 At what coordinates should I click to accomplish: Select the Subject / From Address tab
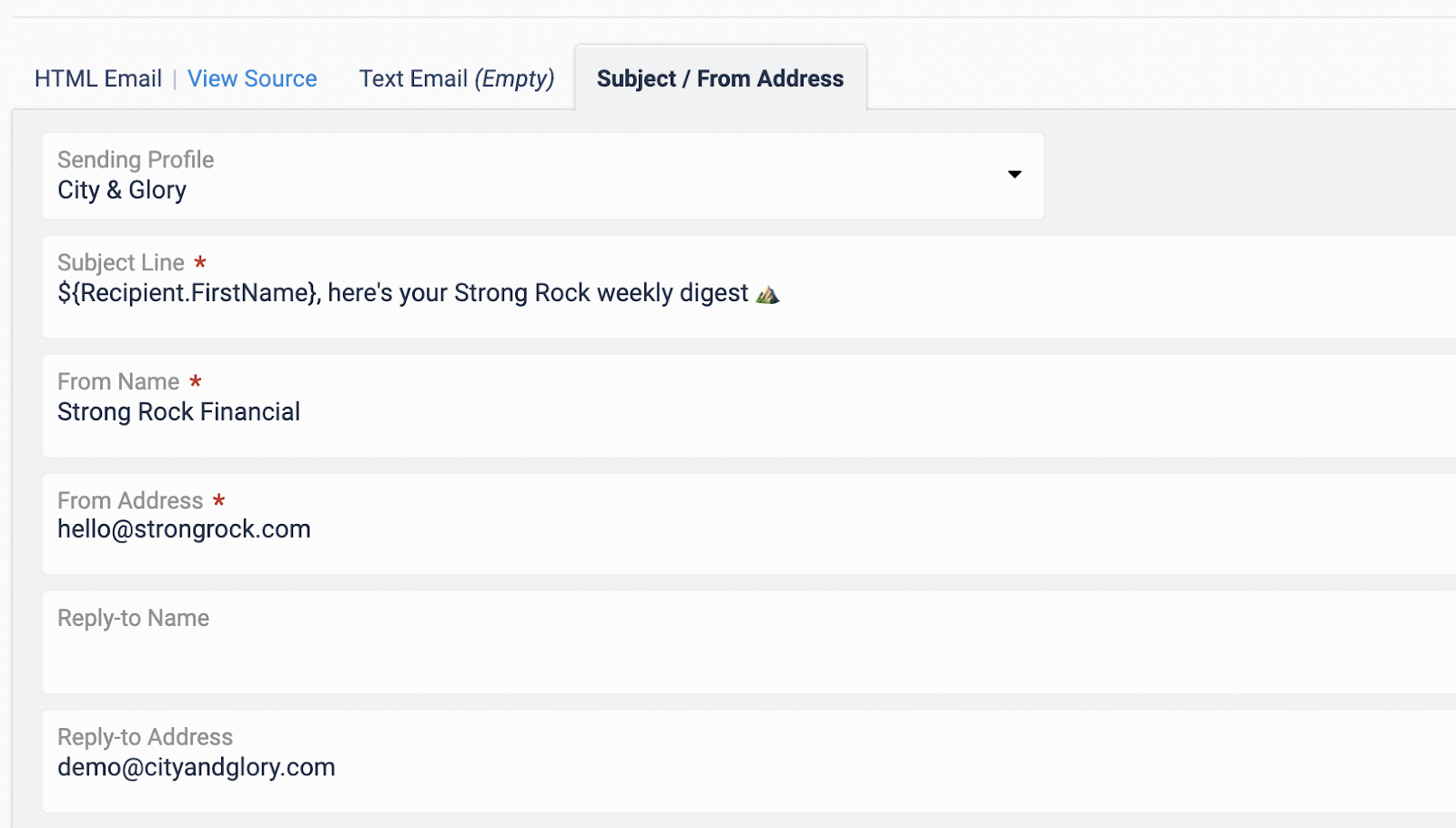pyautogui.click(x=721, y=79)
